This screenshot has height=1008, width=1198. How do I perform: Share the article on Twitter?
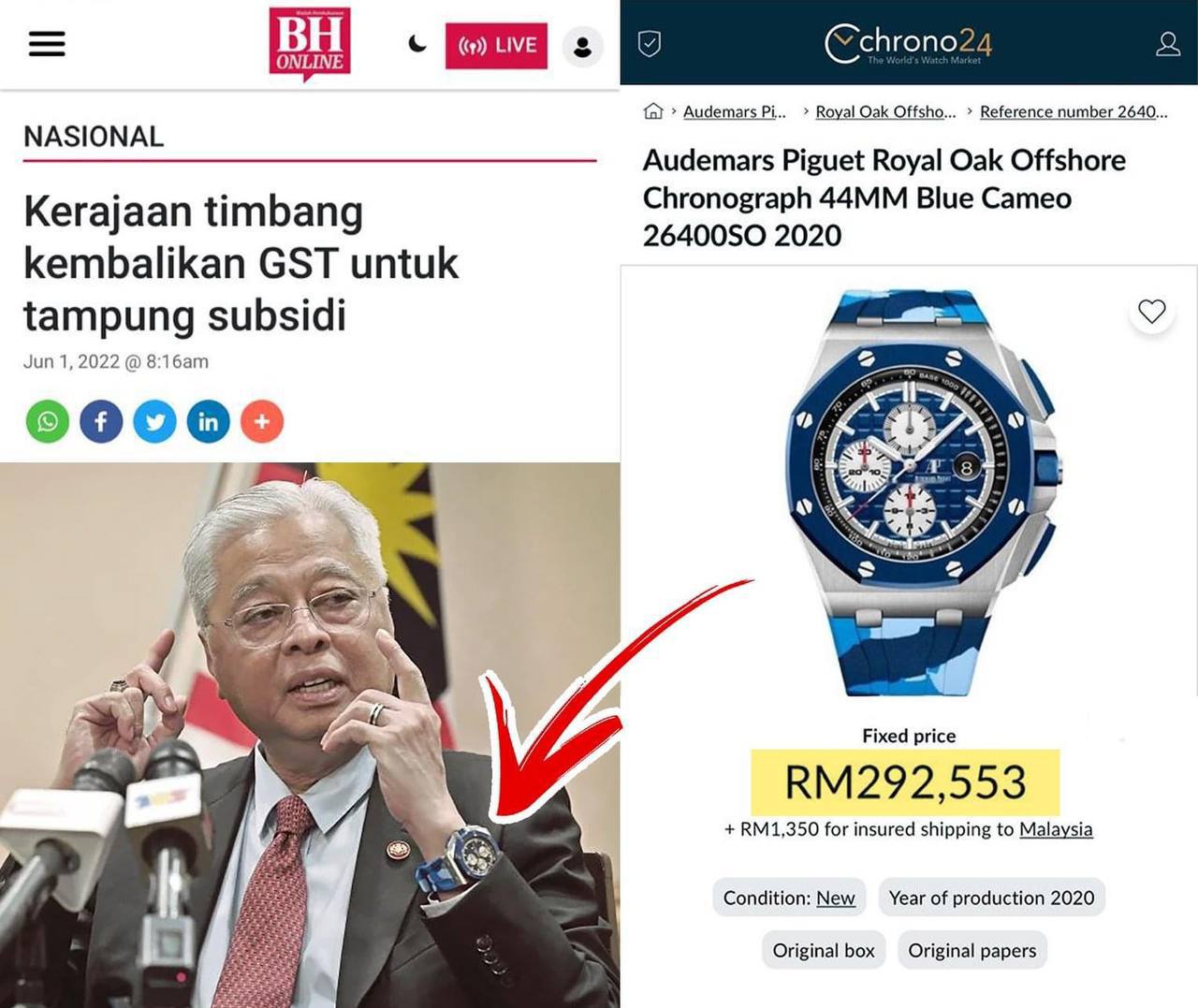[x=154, y=422]
